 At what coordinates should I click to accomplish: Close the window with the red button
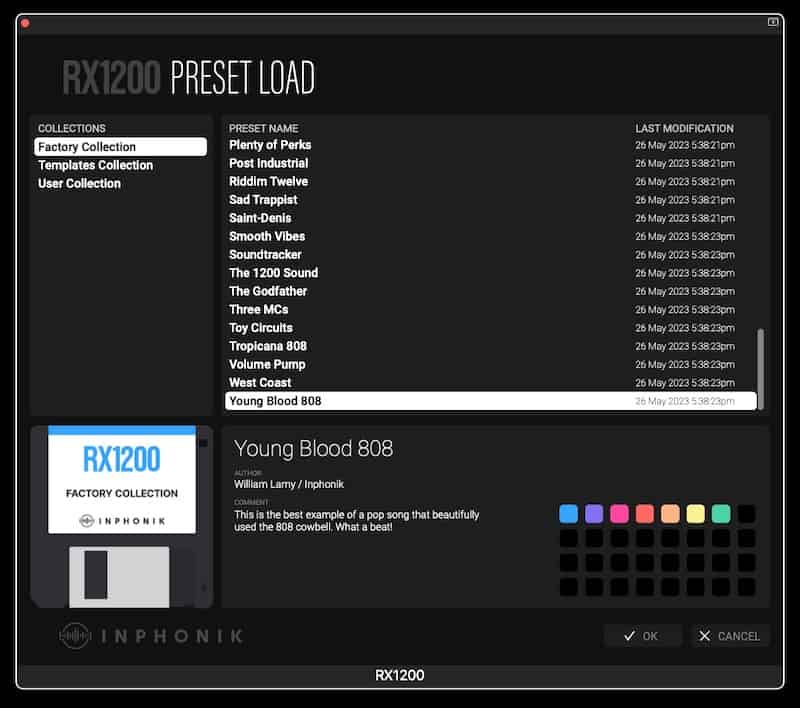coord(25,23)
